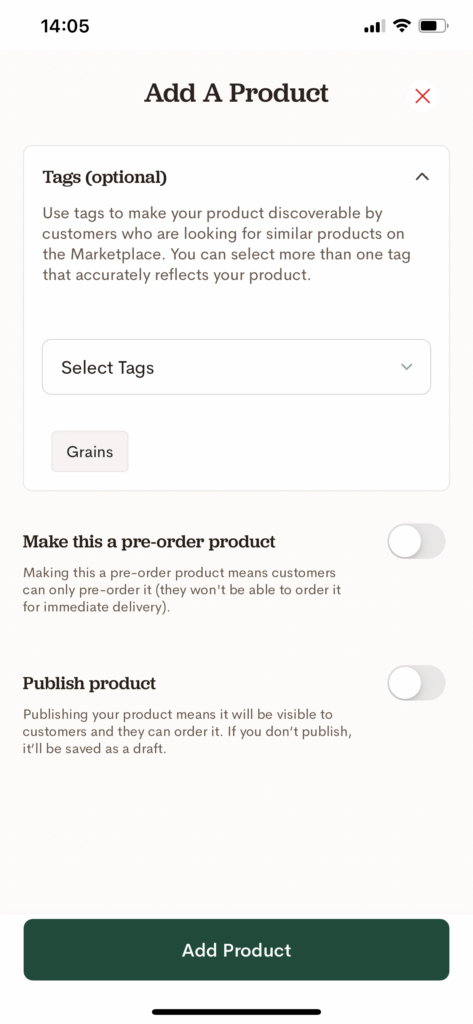The height and width of the screenshot is (1024, 473).
Task: Tap the Add Product button
Action: [x=236, y=950]
